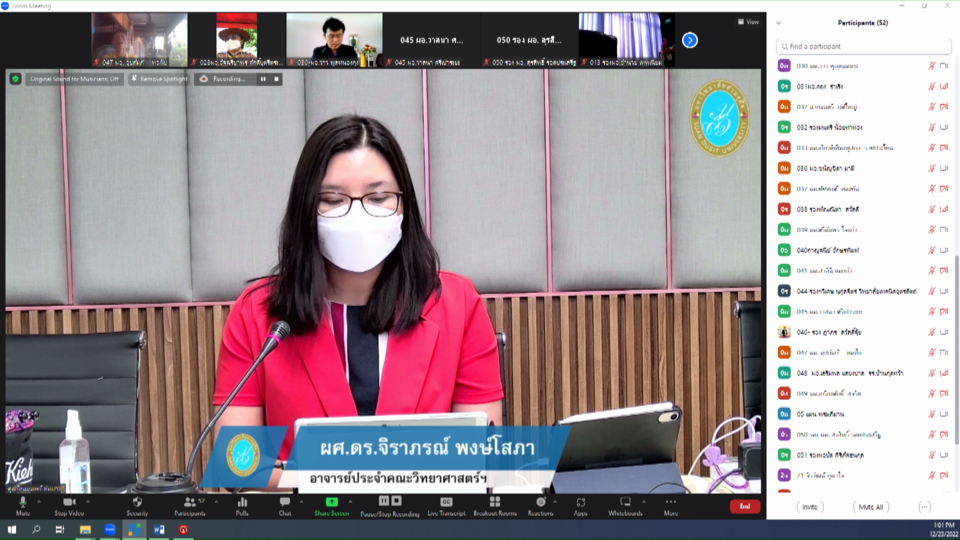Image resolution: width=960 pixels, height=540 pixels.
Task: Open the Chat panel
Action: 285,506
